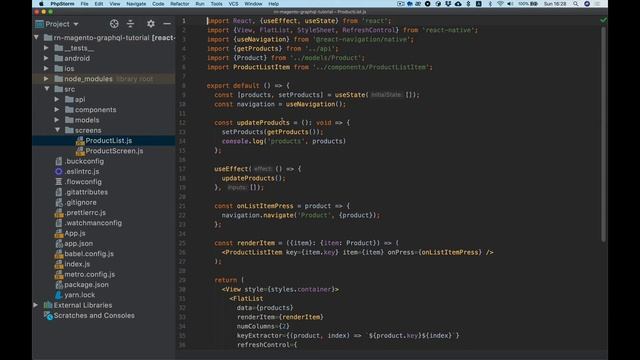Click the External Libraries icon

(48, 305)
